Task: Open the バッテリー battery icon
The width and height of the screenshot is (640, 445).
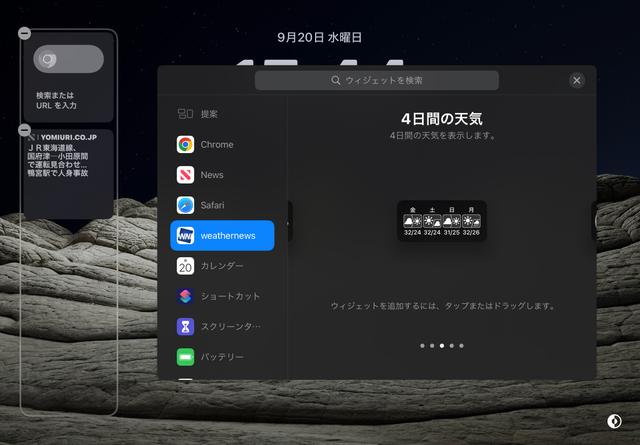Action: tap(185, 357)
